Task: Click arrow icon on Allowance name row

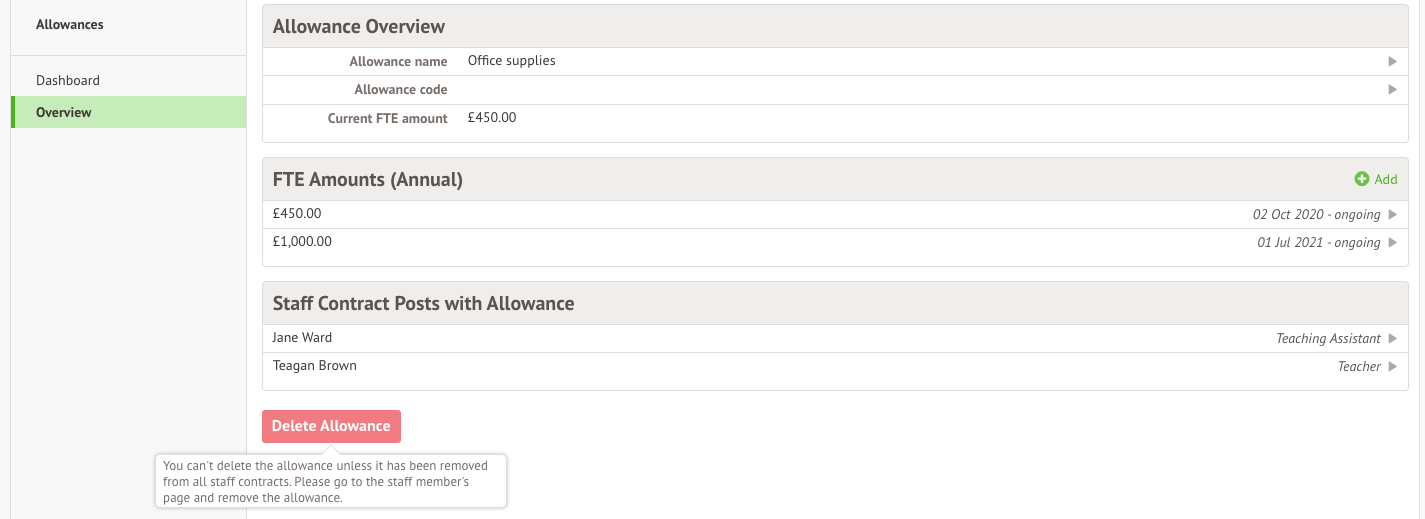Action: (1392, 62)
